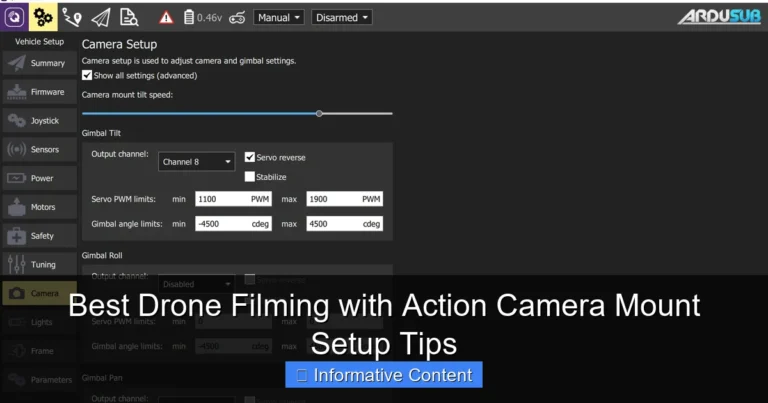Click Servo PWM limits min field 1100
This screenshot has height=403, width=768.
(x=233, y=199)
